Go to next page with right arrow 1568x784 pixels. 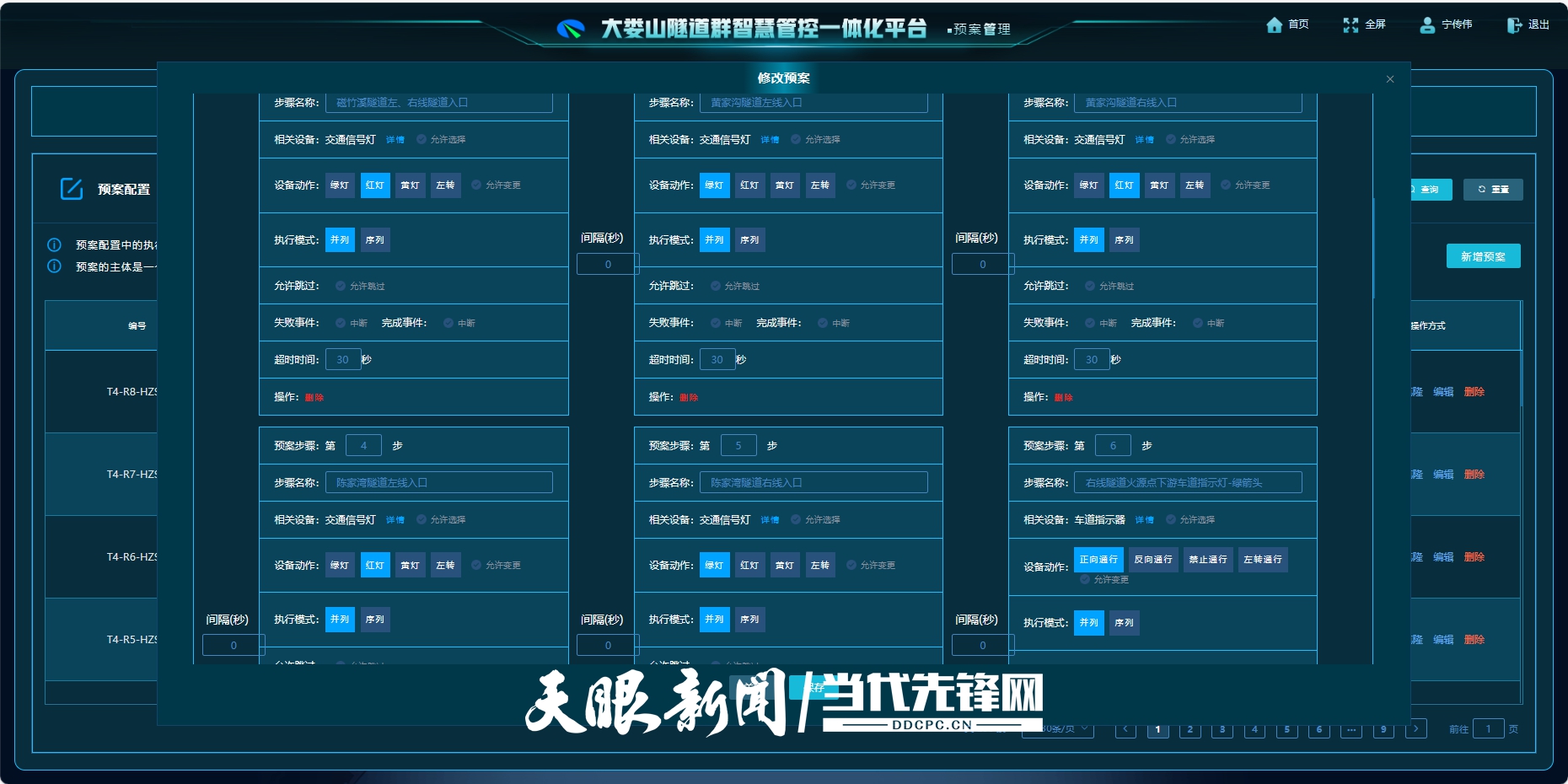click(1416, 729)
